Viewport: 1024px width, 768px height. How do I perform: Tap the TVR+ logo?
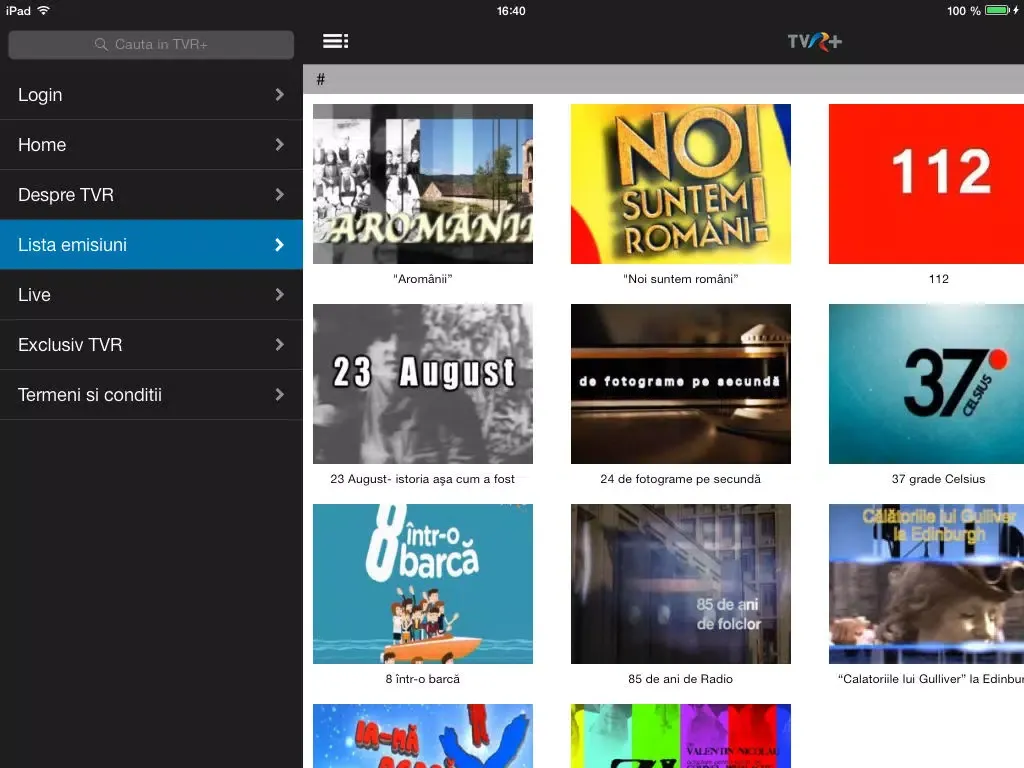click(814, 42)
